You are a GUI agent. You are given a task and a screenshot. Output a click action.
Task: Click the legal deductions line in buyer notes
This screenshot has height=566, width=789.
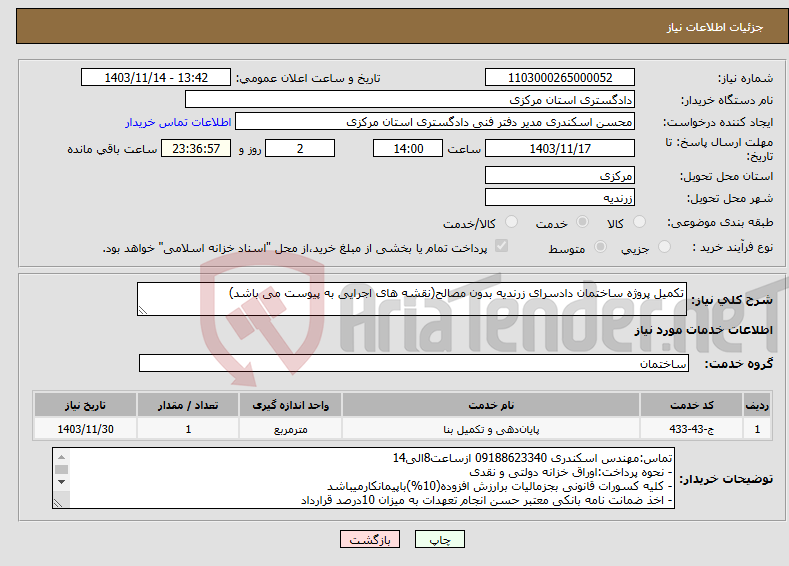click(500, 486)
